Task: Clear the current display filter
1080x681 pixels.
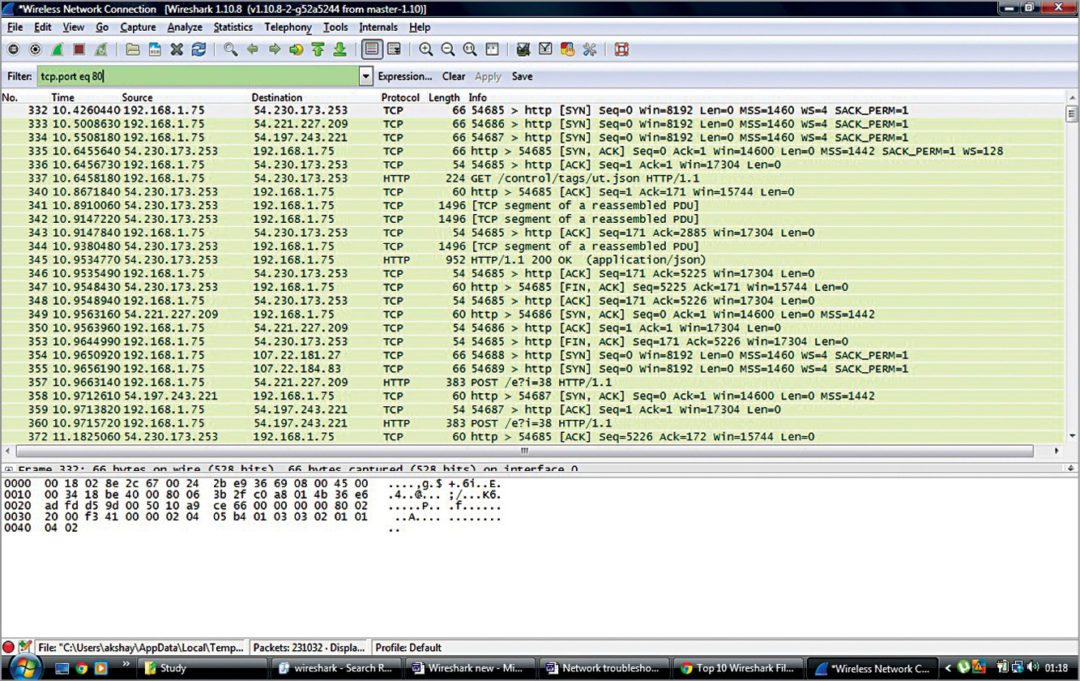Action: pos(453,76)
